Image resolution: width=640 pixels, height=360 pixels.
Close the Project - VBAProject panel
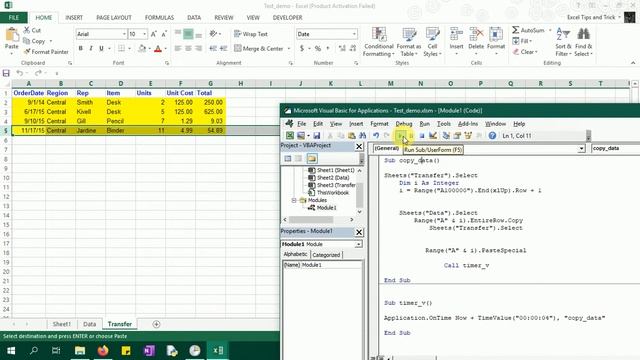point(359,146)
